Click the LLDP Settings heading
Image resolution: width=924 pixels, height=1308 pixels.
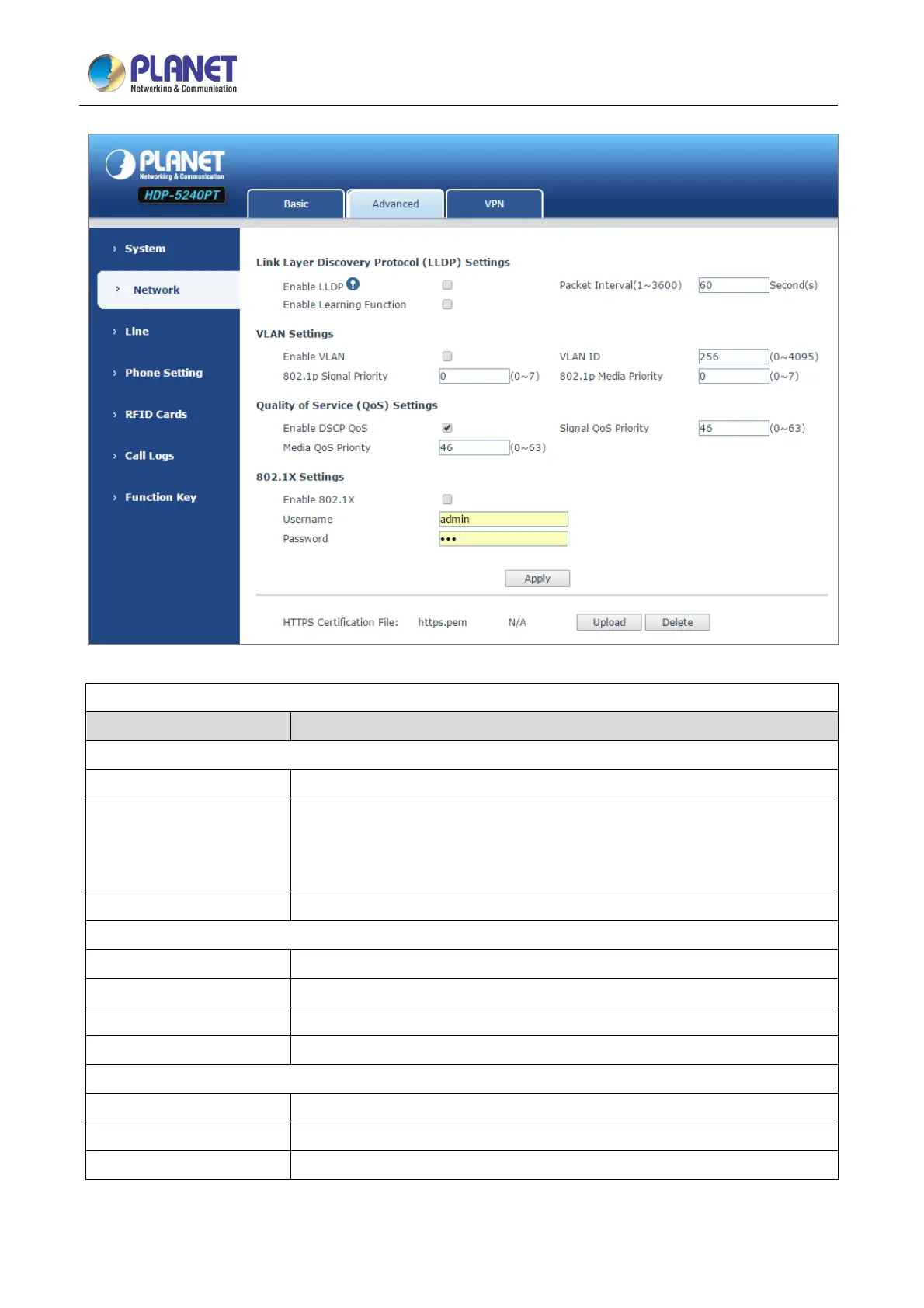click(x=383, y=263)
